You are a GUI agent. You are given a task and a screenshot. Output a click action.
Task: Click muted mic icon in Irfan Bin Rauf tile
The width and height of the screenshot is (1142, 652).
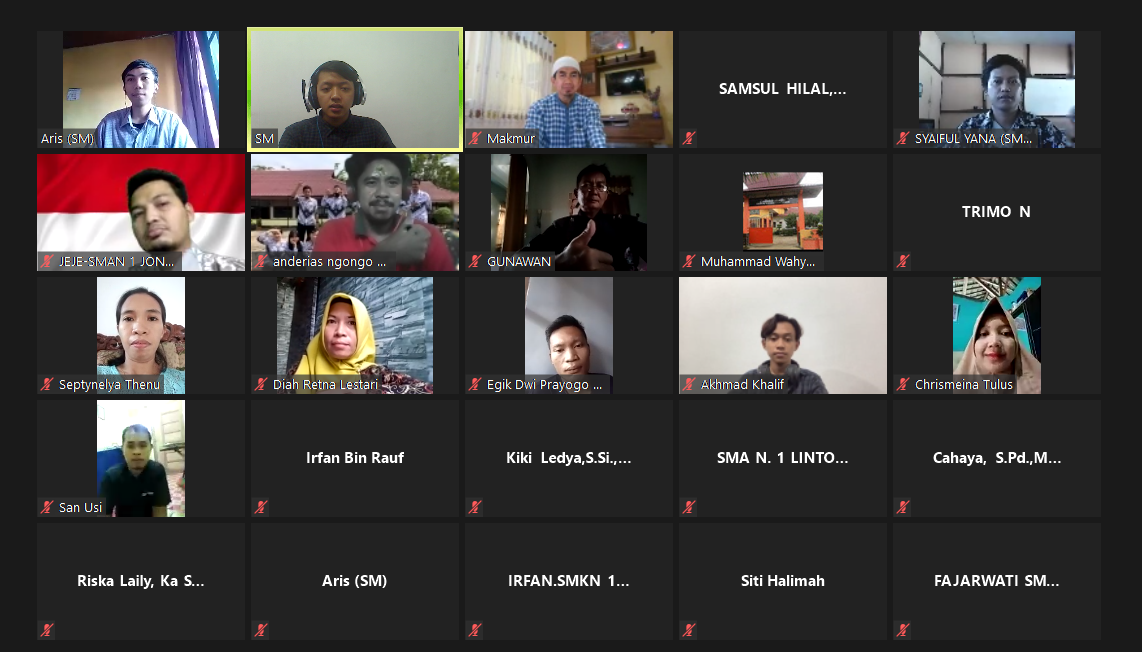click(x=261, y=508)
